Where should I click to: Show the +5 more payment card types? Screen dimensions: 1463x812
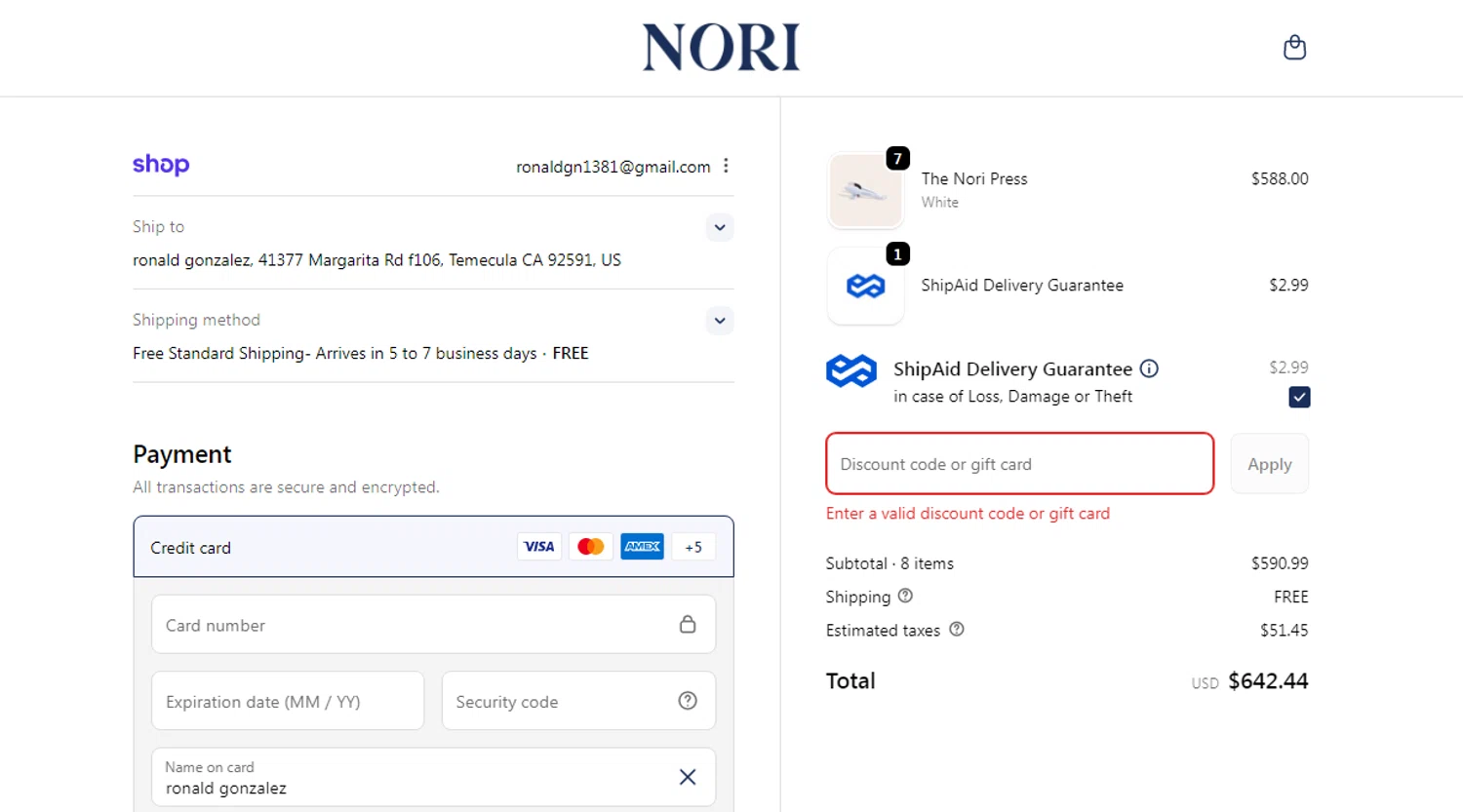coord(693,547)
